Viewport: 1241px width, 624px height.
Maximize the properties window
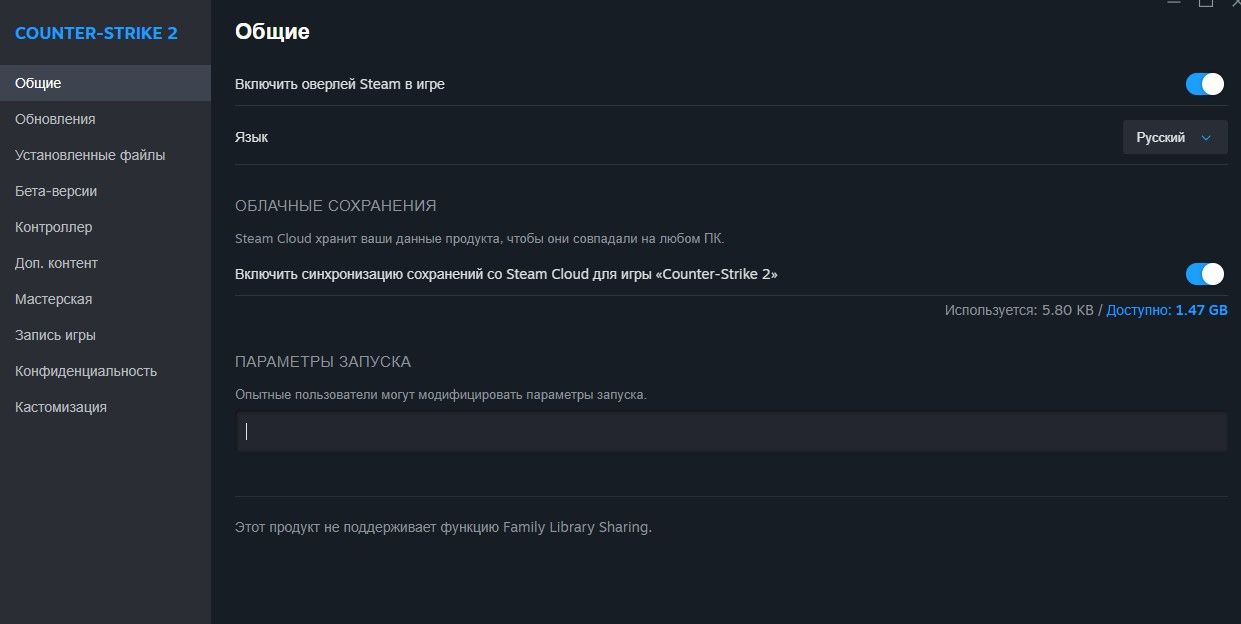pyautogui.click(x=1205, y=4)
